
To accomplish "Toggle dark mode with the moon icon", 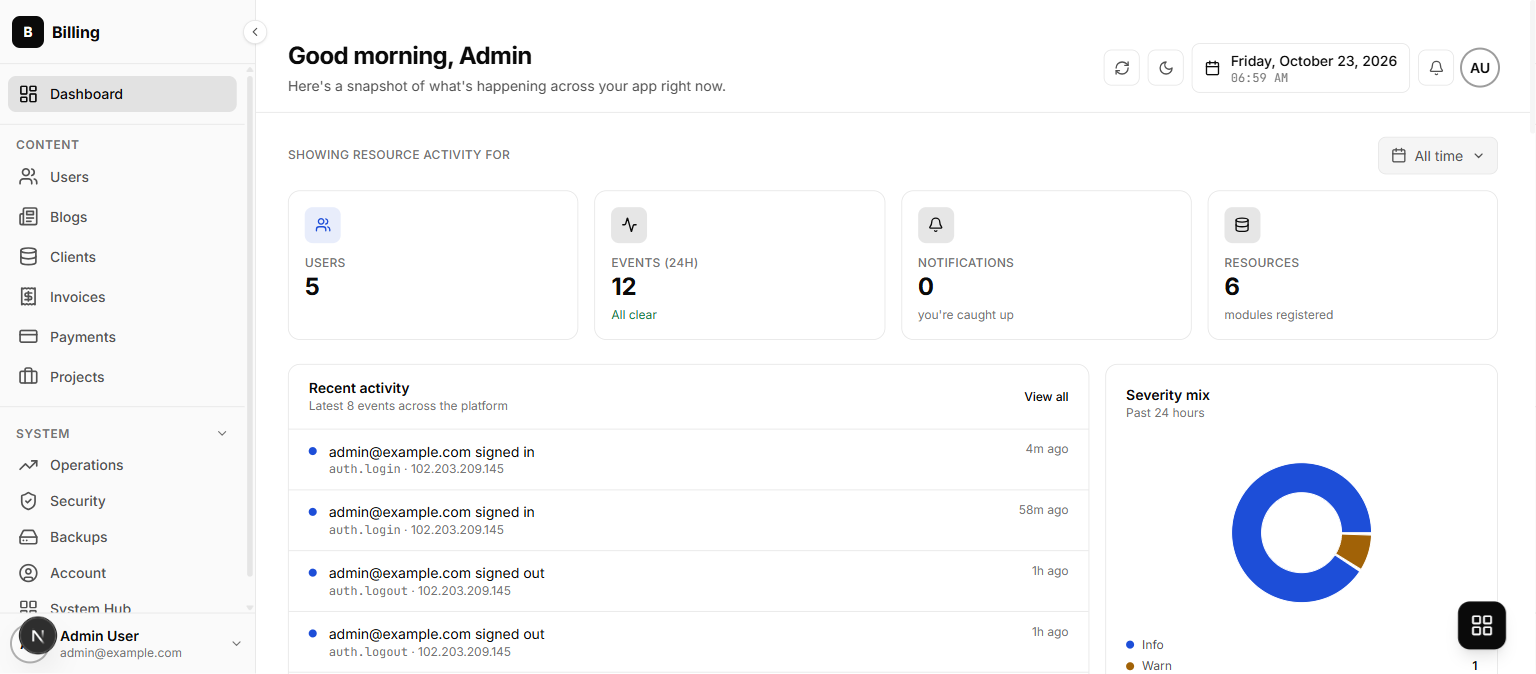I will [1166, 68].
